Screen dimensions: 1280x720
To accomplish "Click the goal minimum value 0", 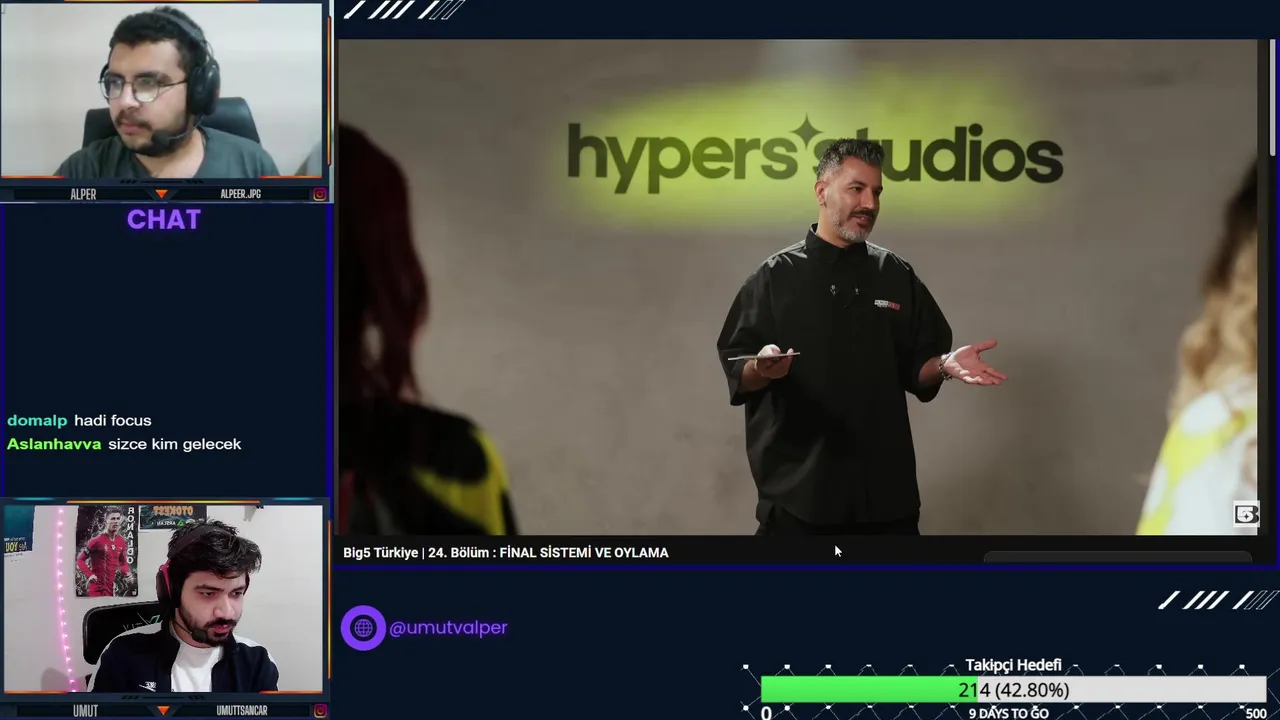I will point(766,713).
